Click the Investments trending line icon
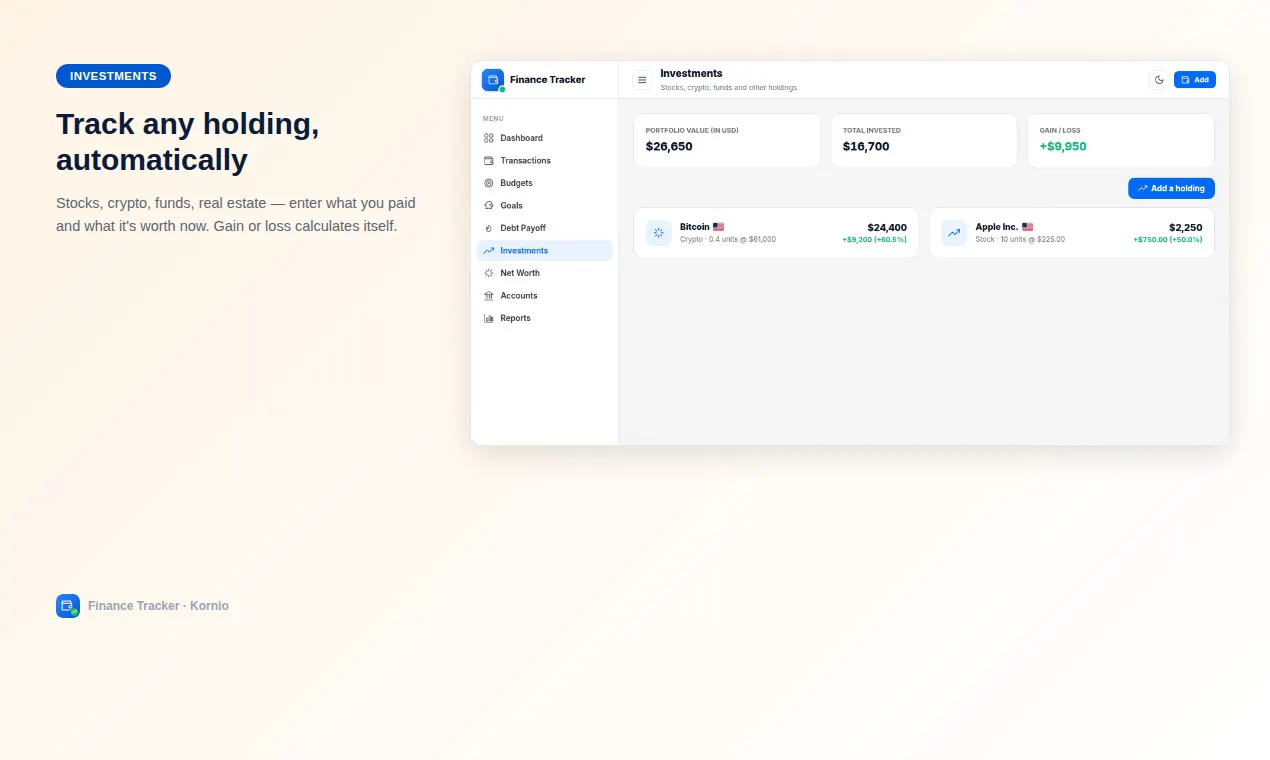Screen dimensions: 1270x760 [489, 250]
